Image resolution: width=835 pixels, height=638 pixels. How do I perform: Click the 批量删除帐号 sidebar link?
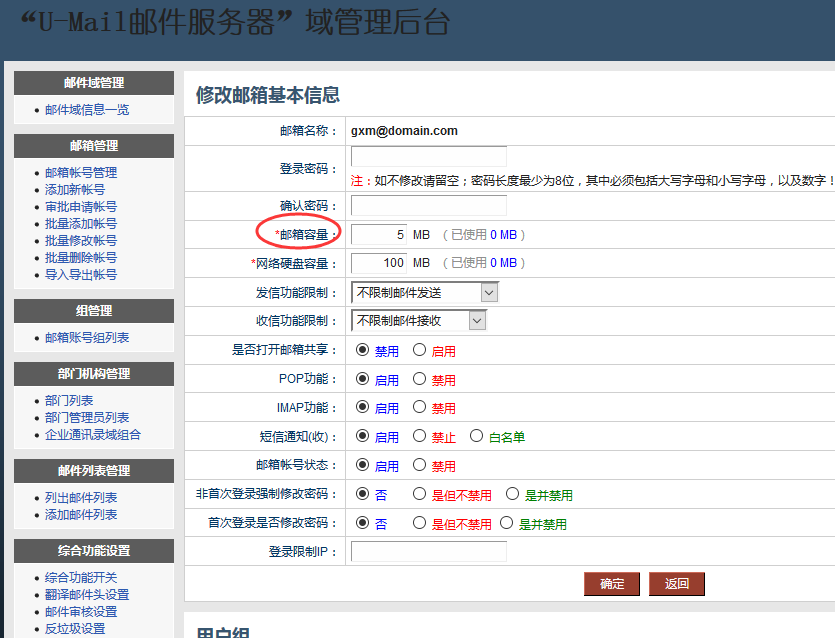click(x=80, y=258)
